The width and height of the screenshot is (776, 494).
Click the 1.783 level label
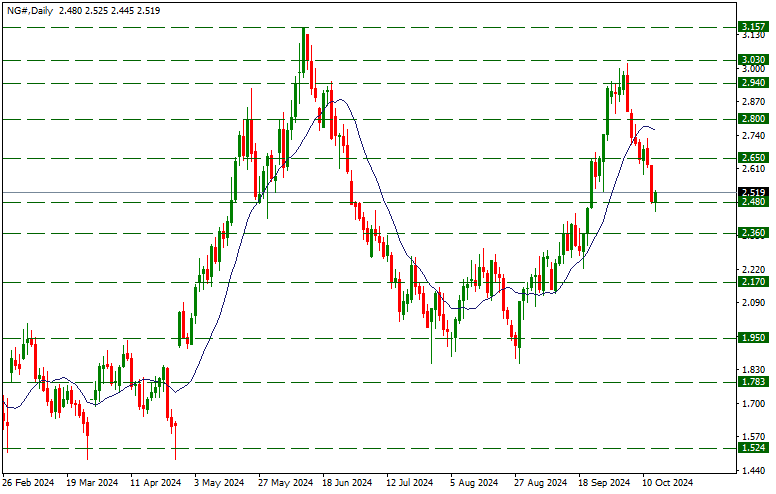(753, 381)
